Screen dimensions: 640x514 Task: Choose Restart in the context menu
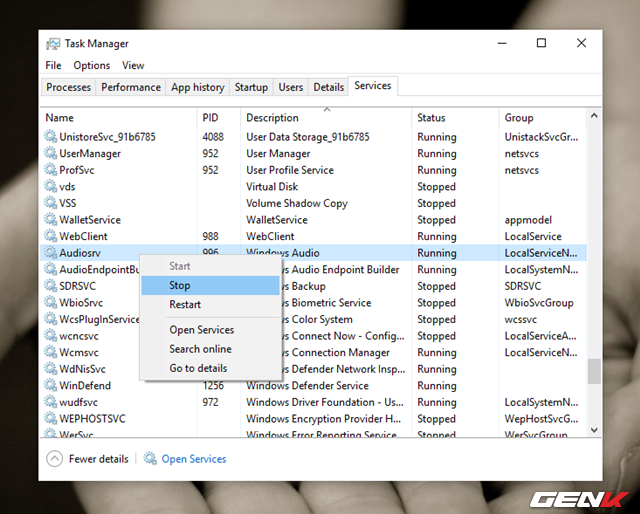pos(210,304)
